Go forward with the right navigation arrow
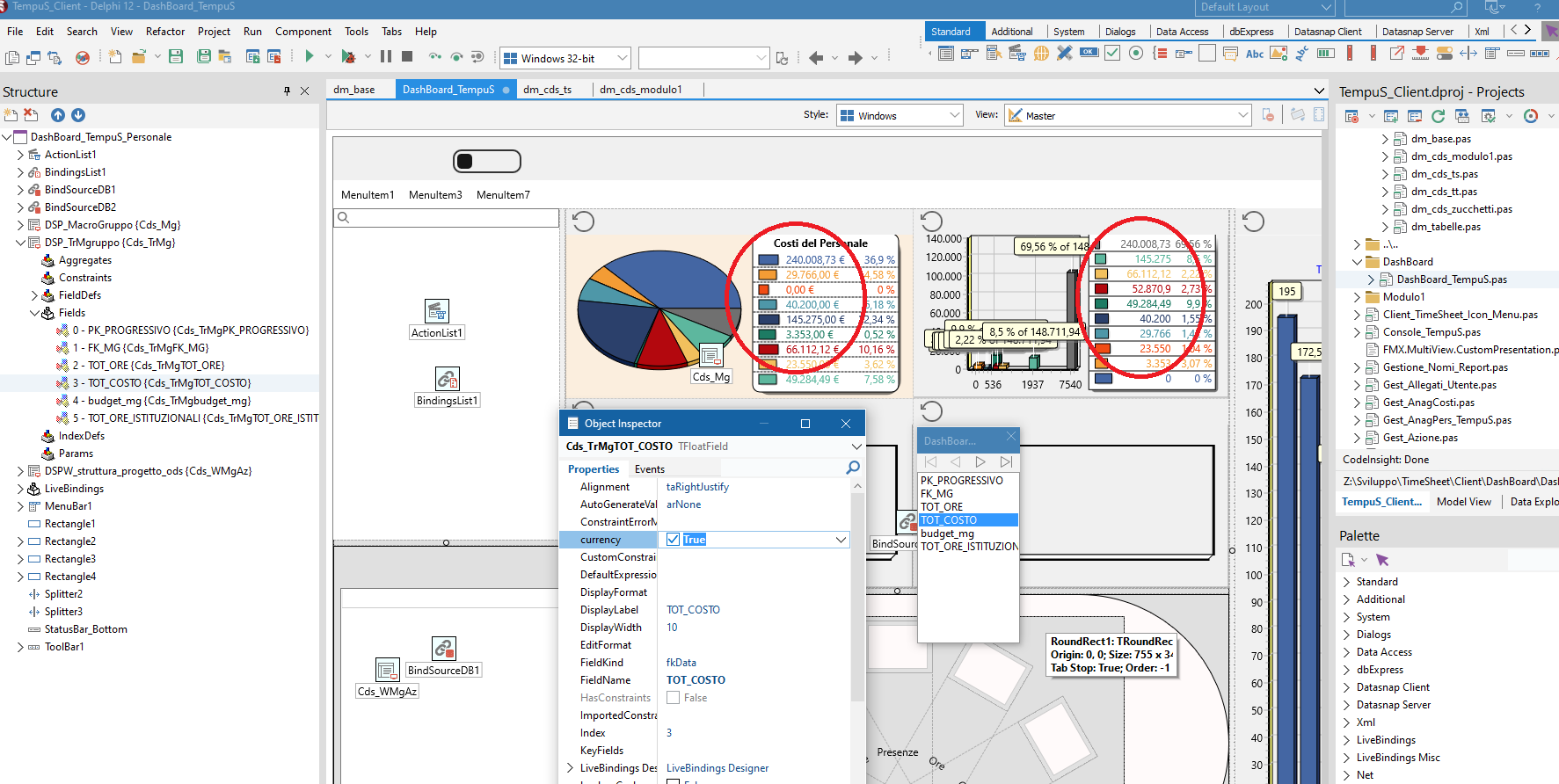Screen dimensions: 1559x784 click(x=855, y=58)
